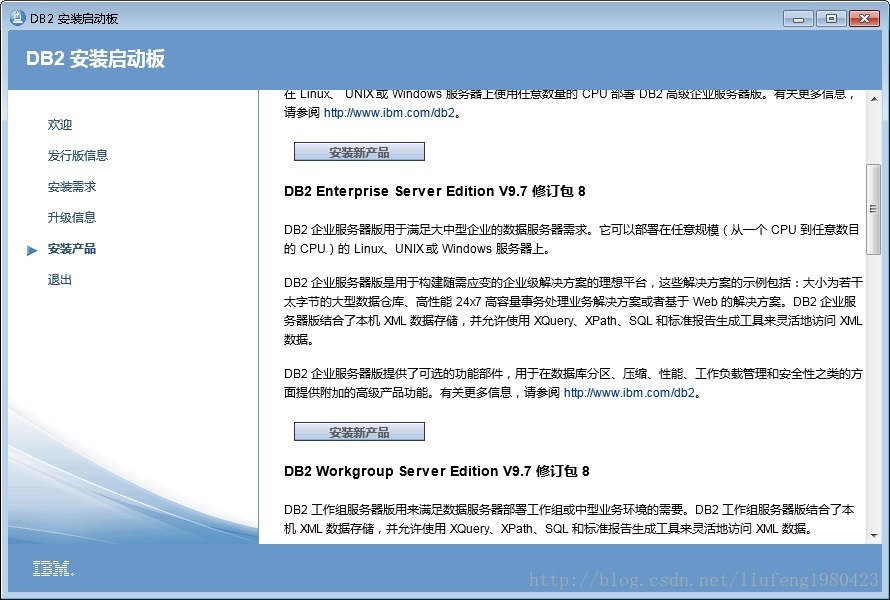890x600 pixels.
Task: Click the scrollbar up arrow
Action: (x=874, y=99)
